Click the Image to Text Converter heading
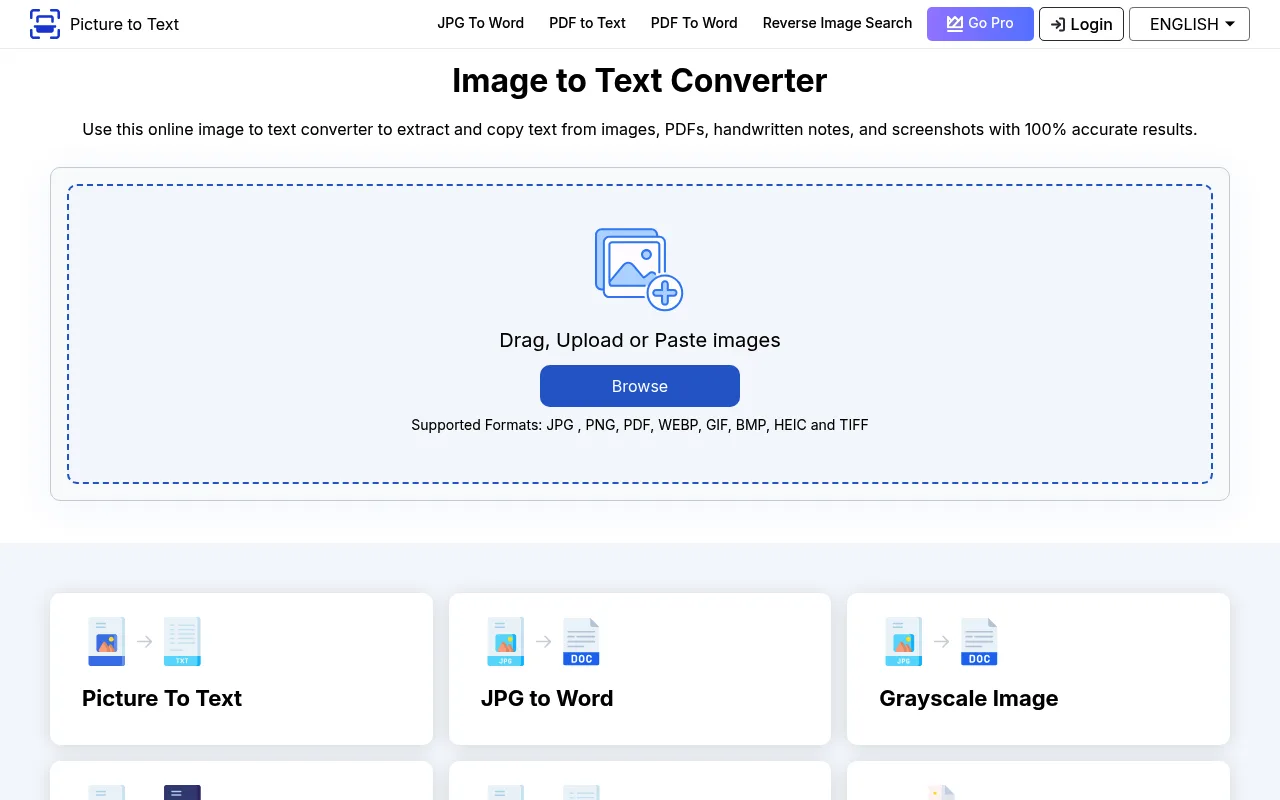 point(640,80)
